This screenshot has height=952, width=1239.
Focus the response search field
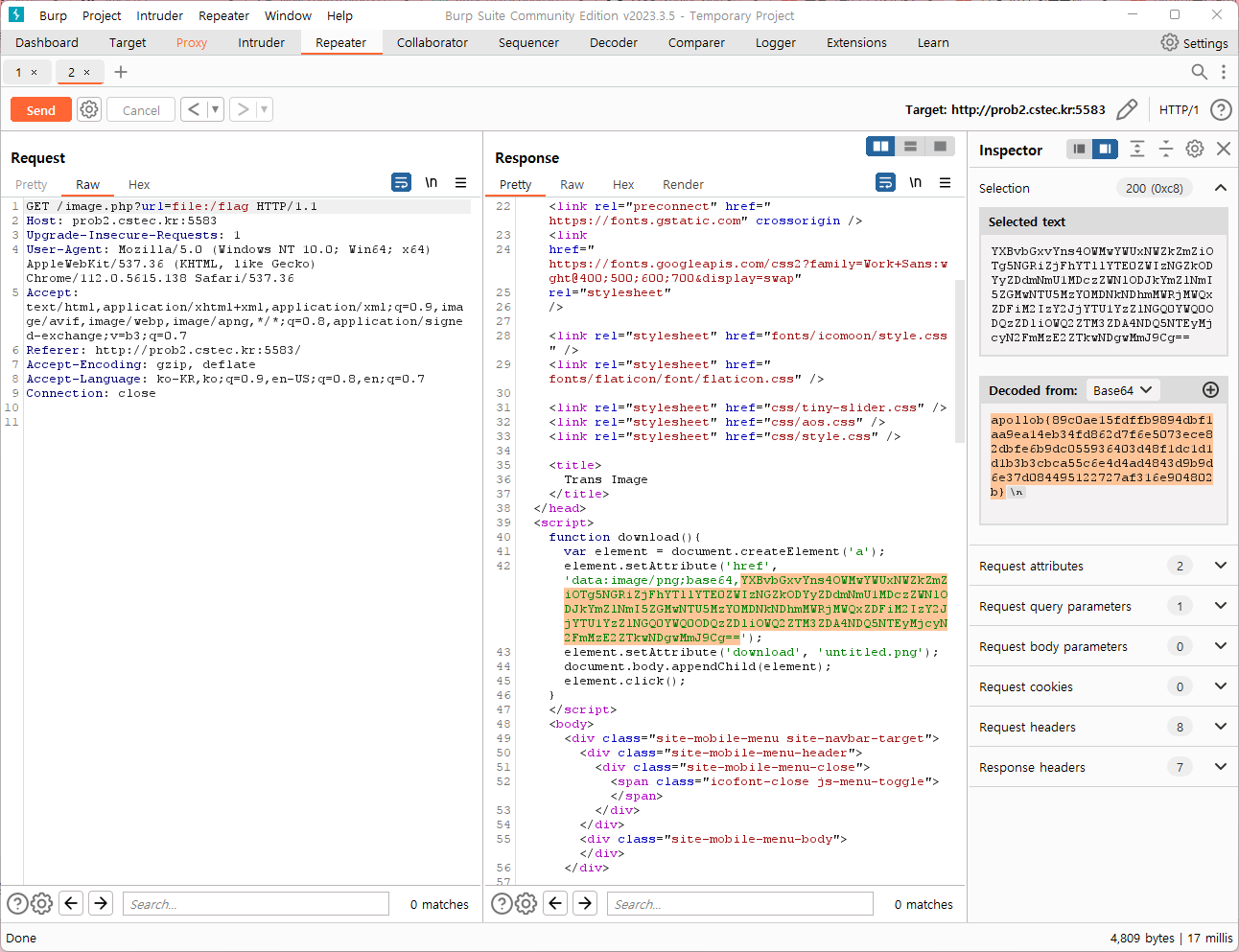click(739, 903)
